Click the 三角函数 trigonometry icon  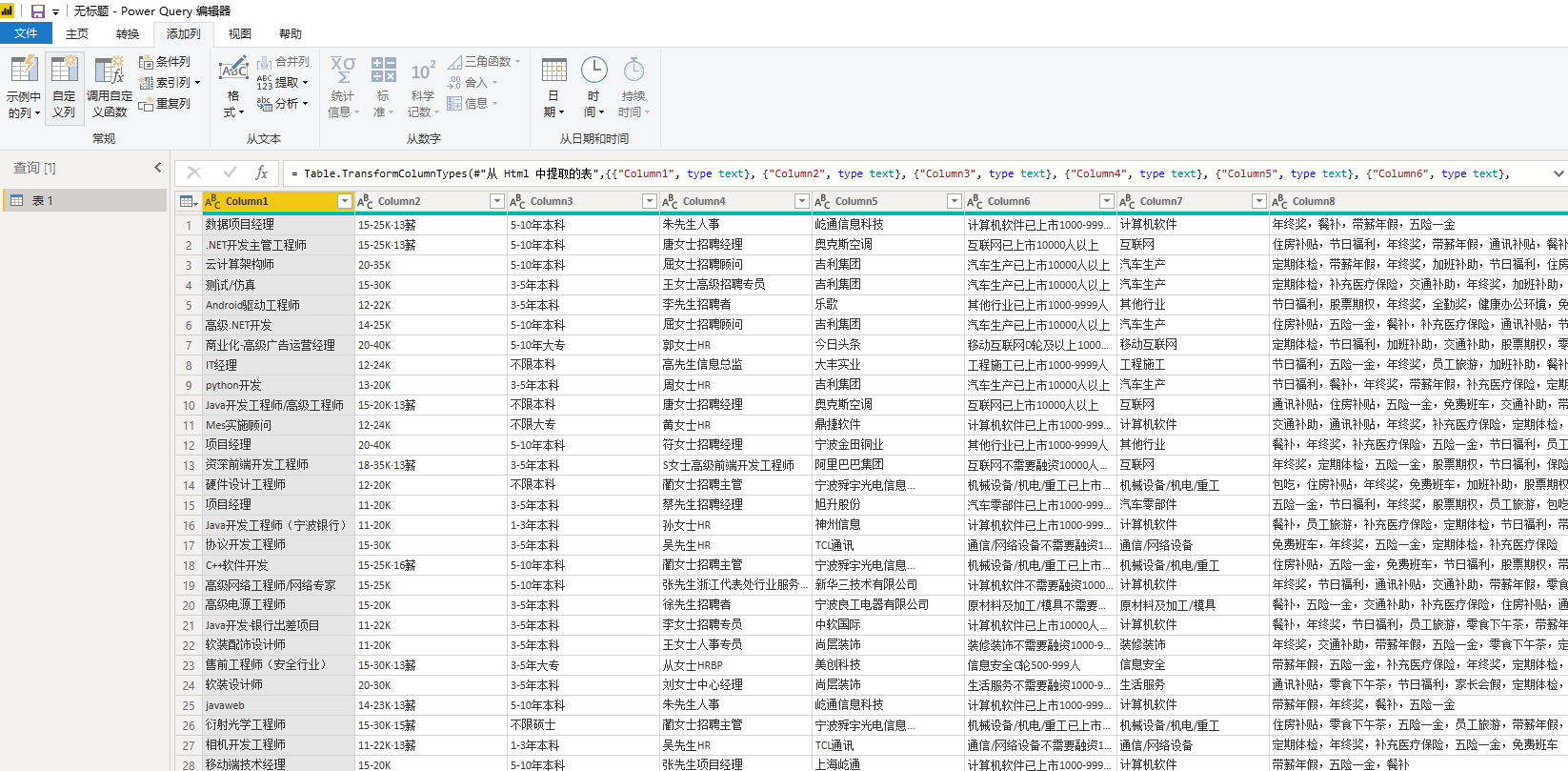click(x=455, y=62)
